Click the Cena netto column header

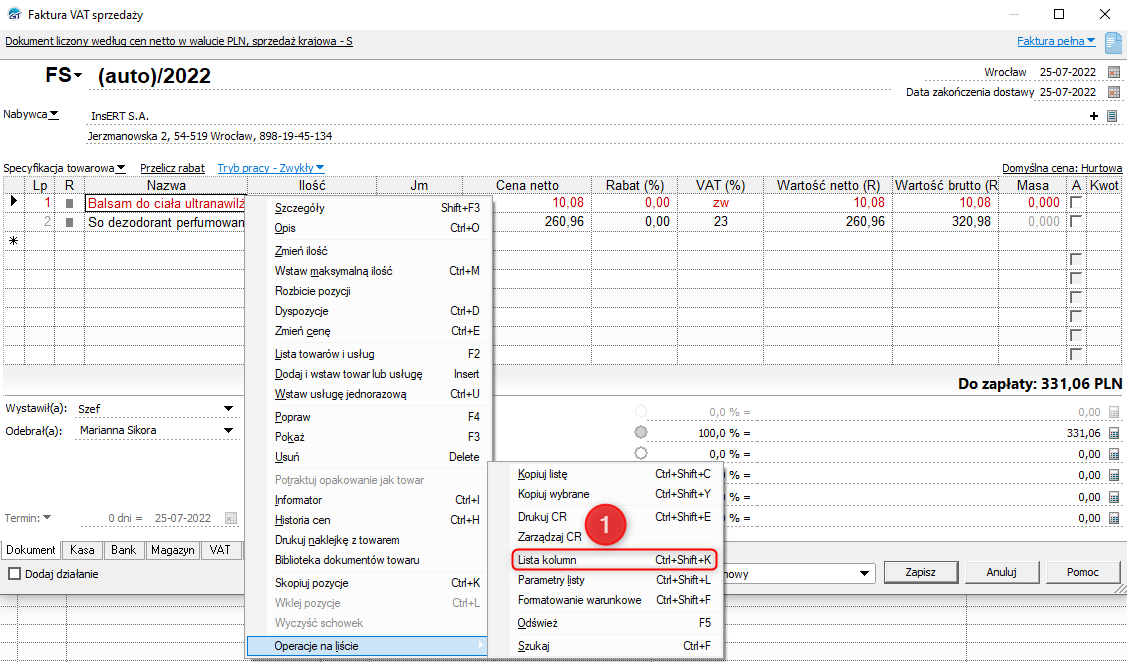(x=527, y=185)
